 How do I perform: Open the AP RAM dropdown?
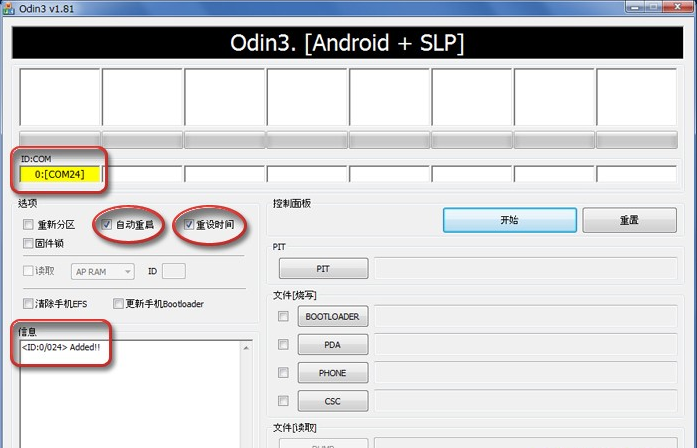(x=103, y=272)
